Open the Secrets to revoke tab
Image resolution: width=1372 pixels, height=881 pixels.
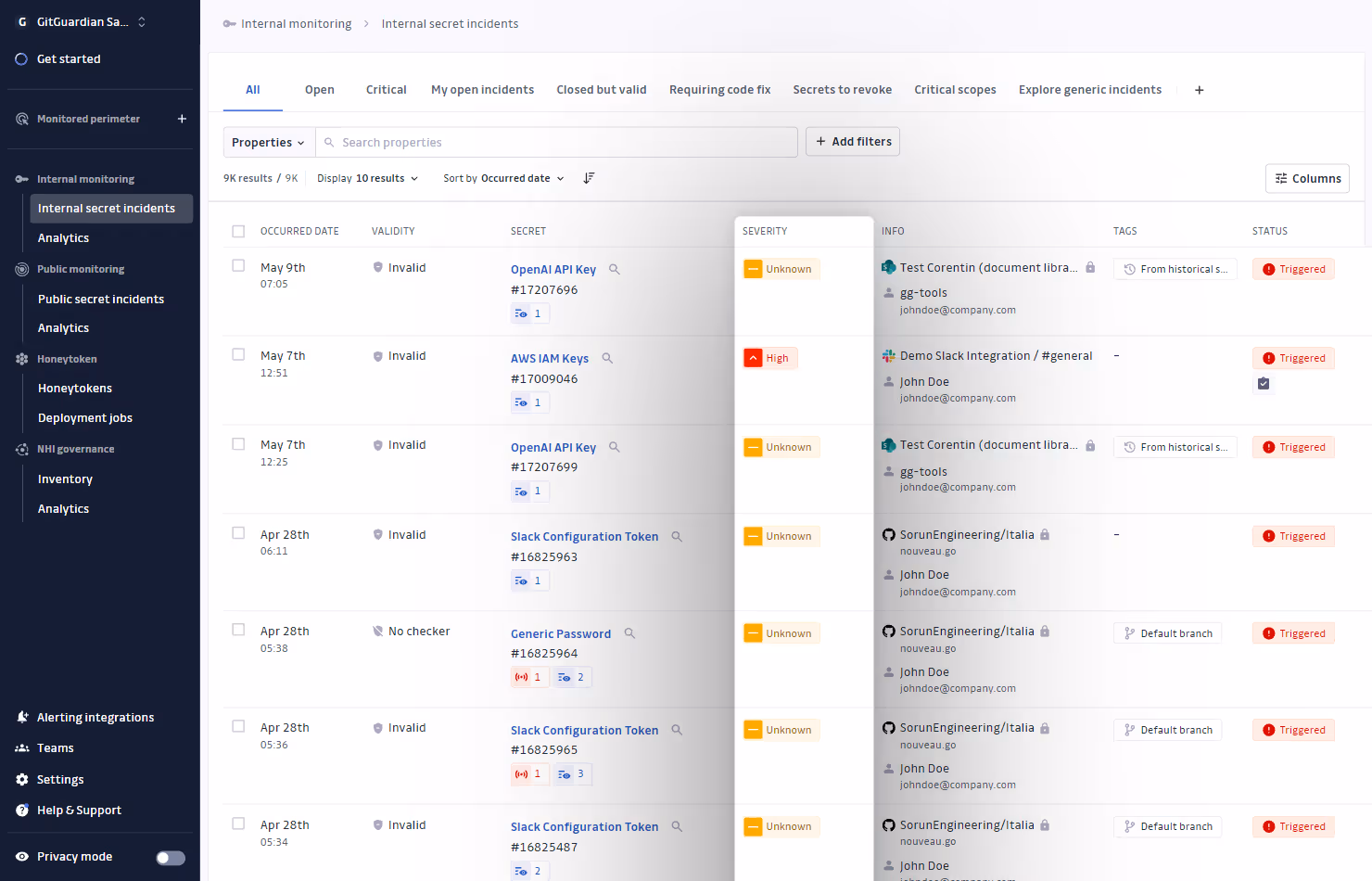(x=842, y=90)
